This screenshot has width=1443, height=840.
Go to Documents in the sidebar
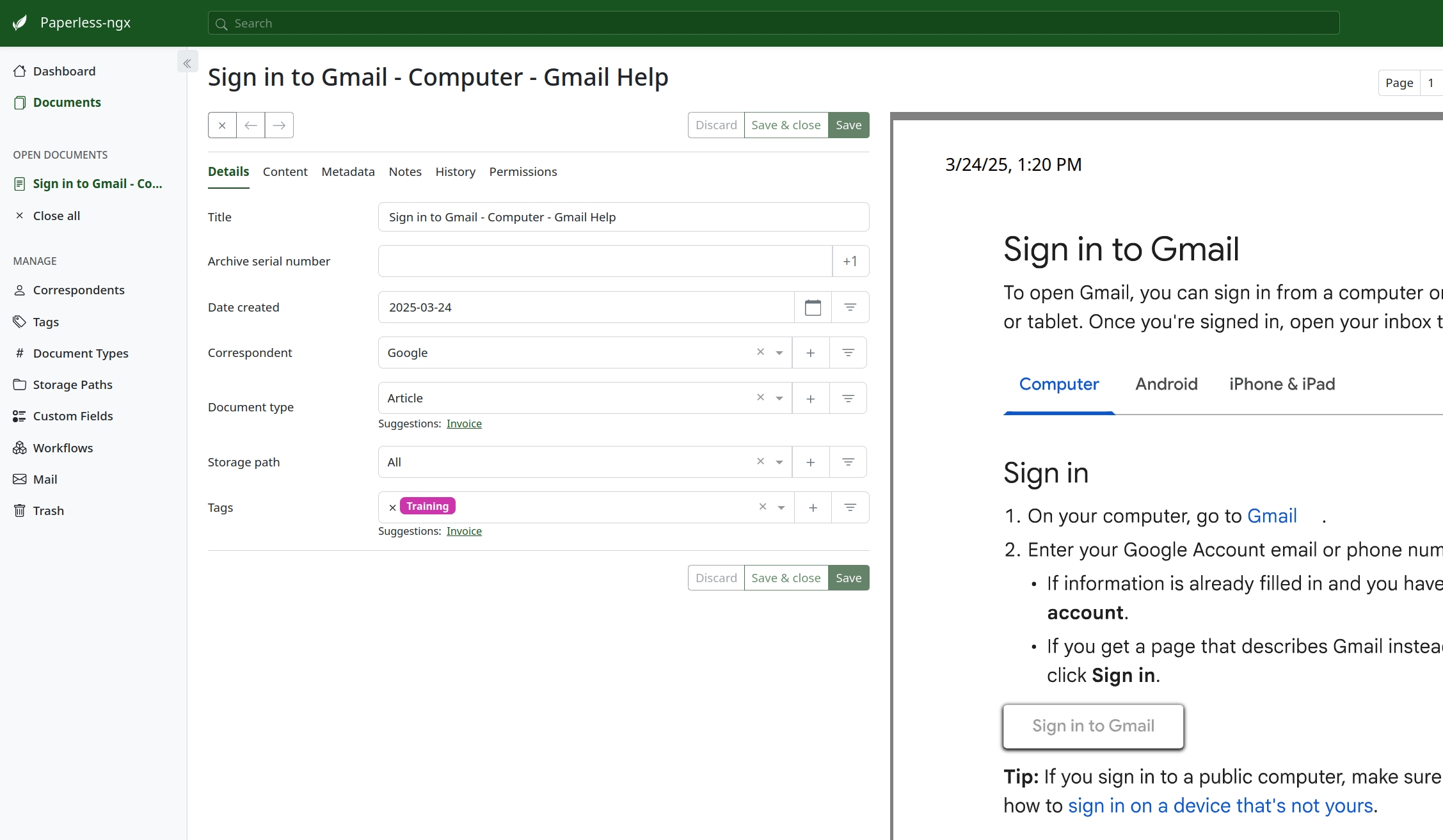67,102
